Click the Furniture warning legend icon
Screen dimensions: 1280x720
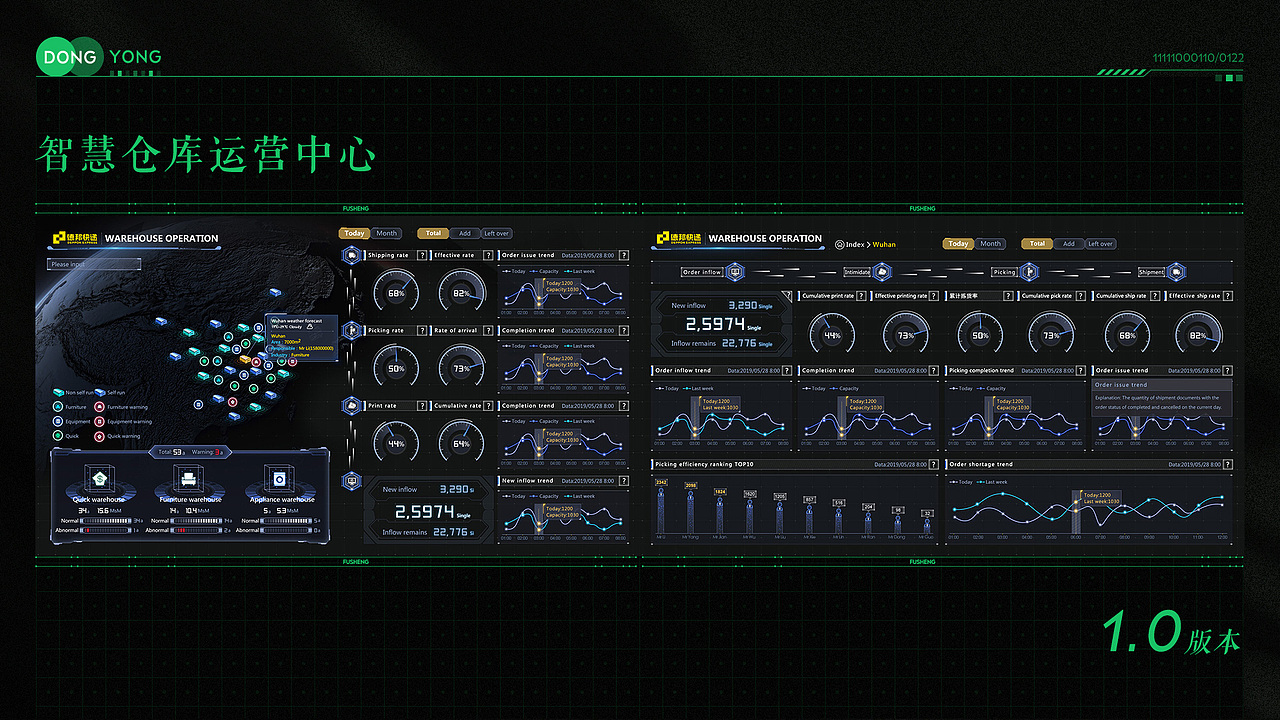pos(99,407)
